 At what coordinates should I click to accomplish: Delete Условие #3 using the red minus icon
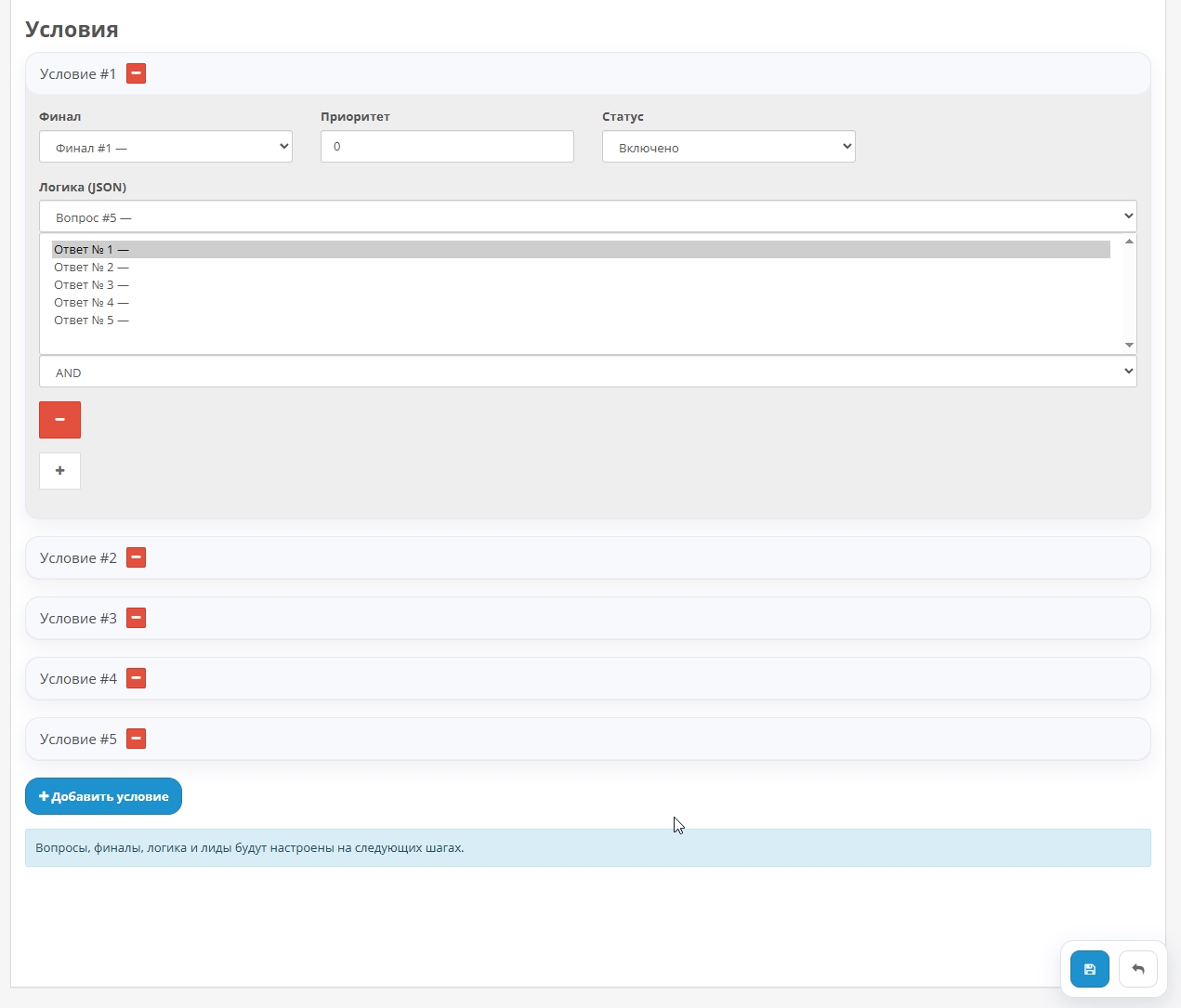(x=136, y=618)
